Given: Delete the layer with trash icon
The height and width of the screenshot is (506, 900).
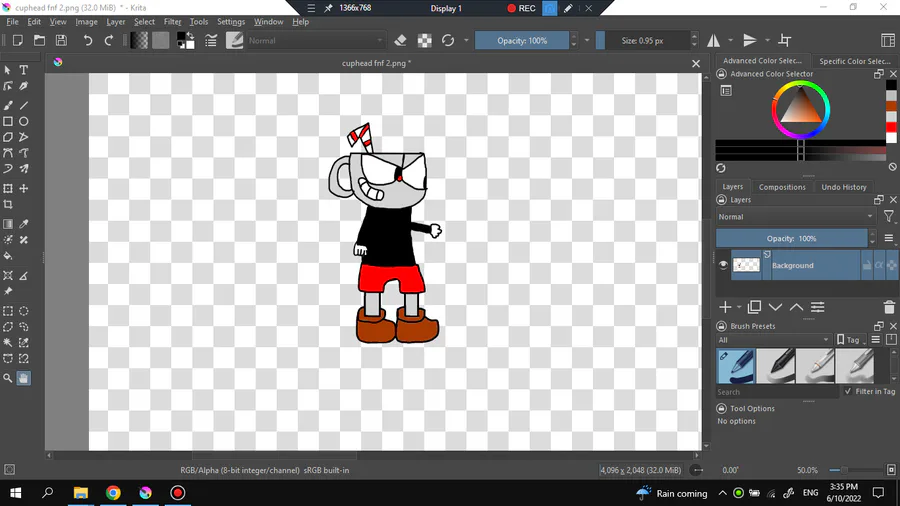Looking at the screenshot, I should click(889, 308).
